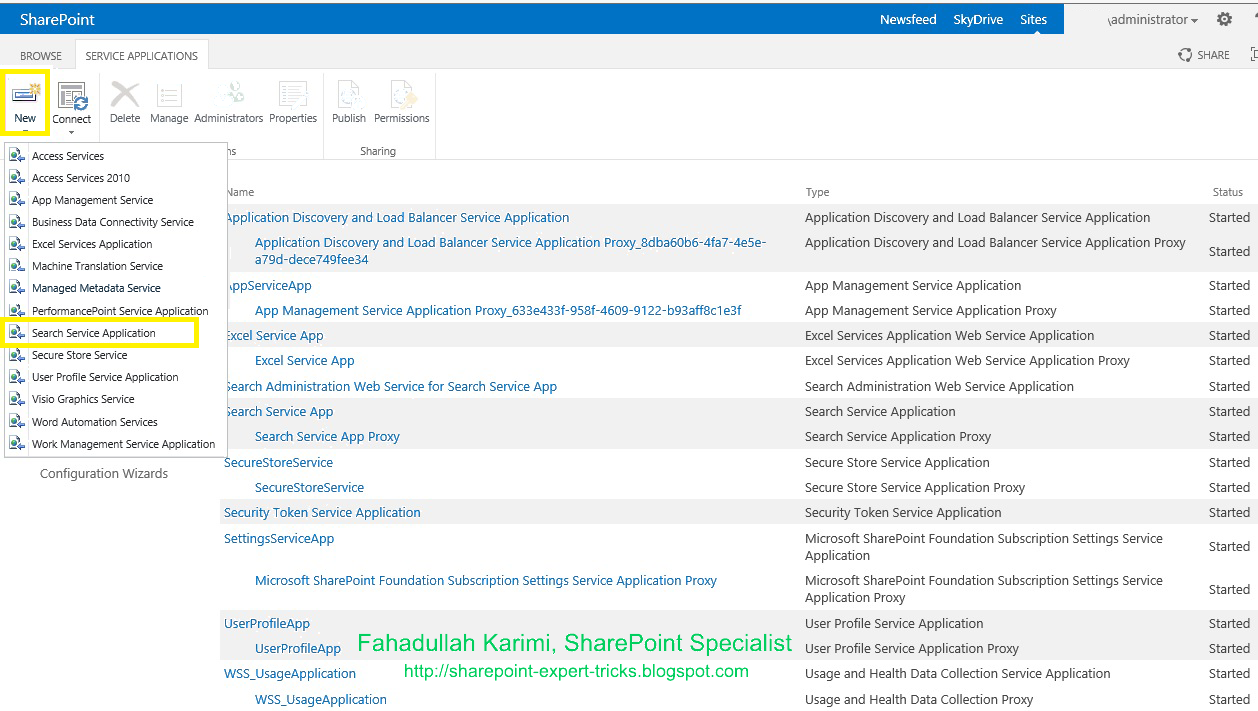Switch to the BROWSE tab
This screenshot has height=711, width=1258.
40,55
